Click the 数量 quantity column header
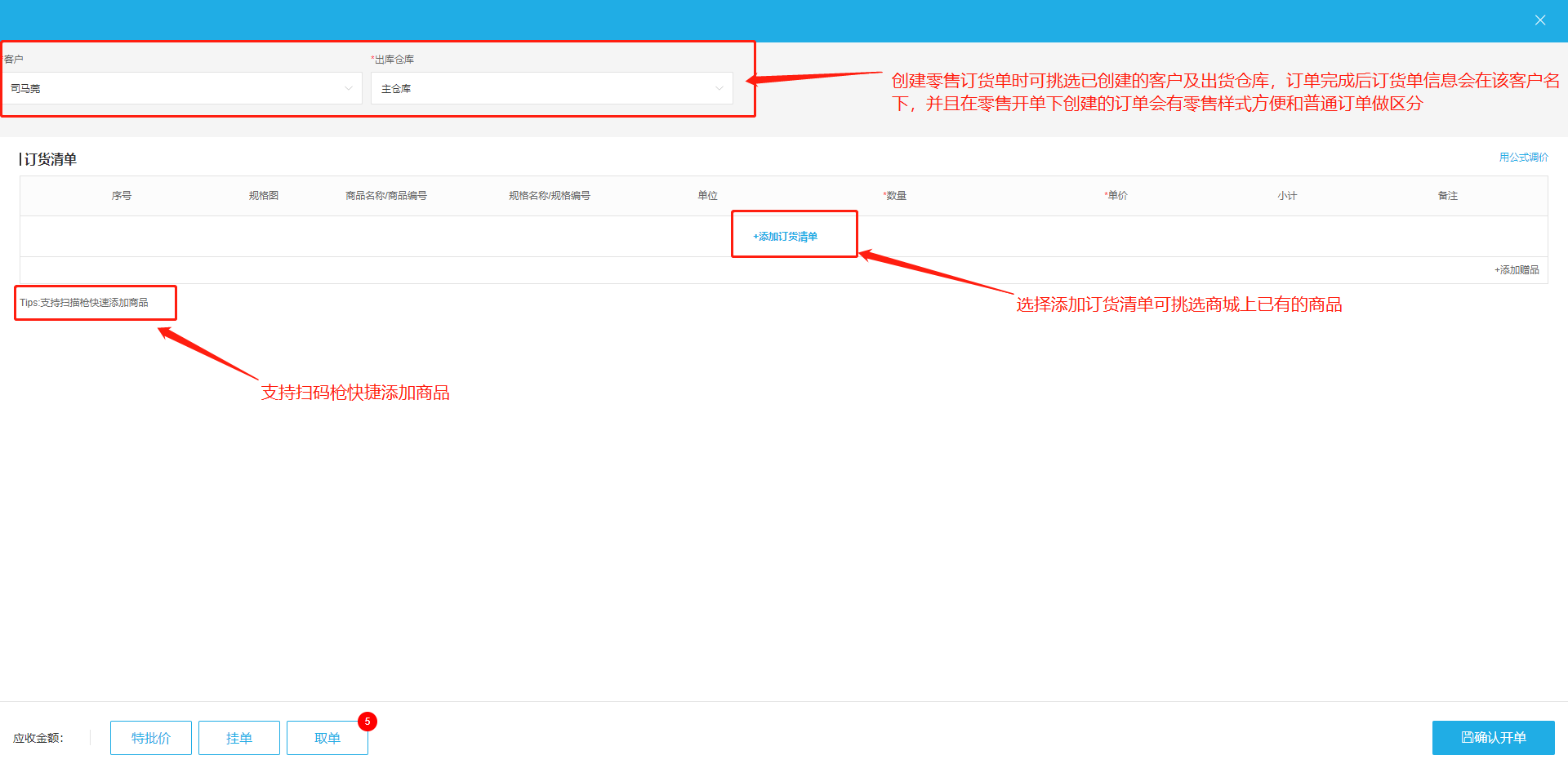 click(x=895, y=195)
